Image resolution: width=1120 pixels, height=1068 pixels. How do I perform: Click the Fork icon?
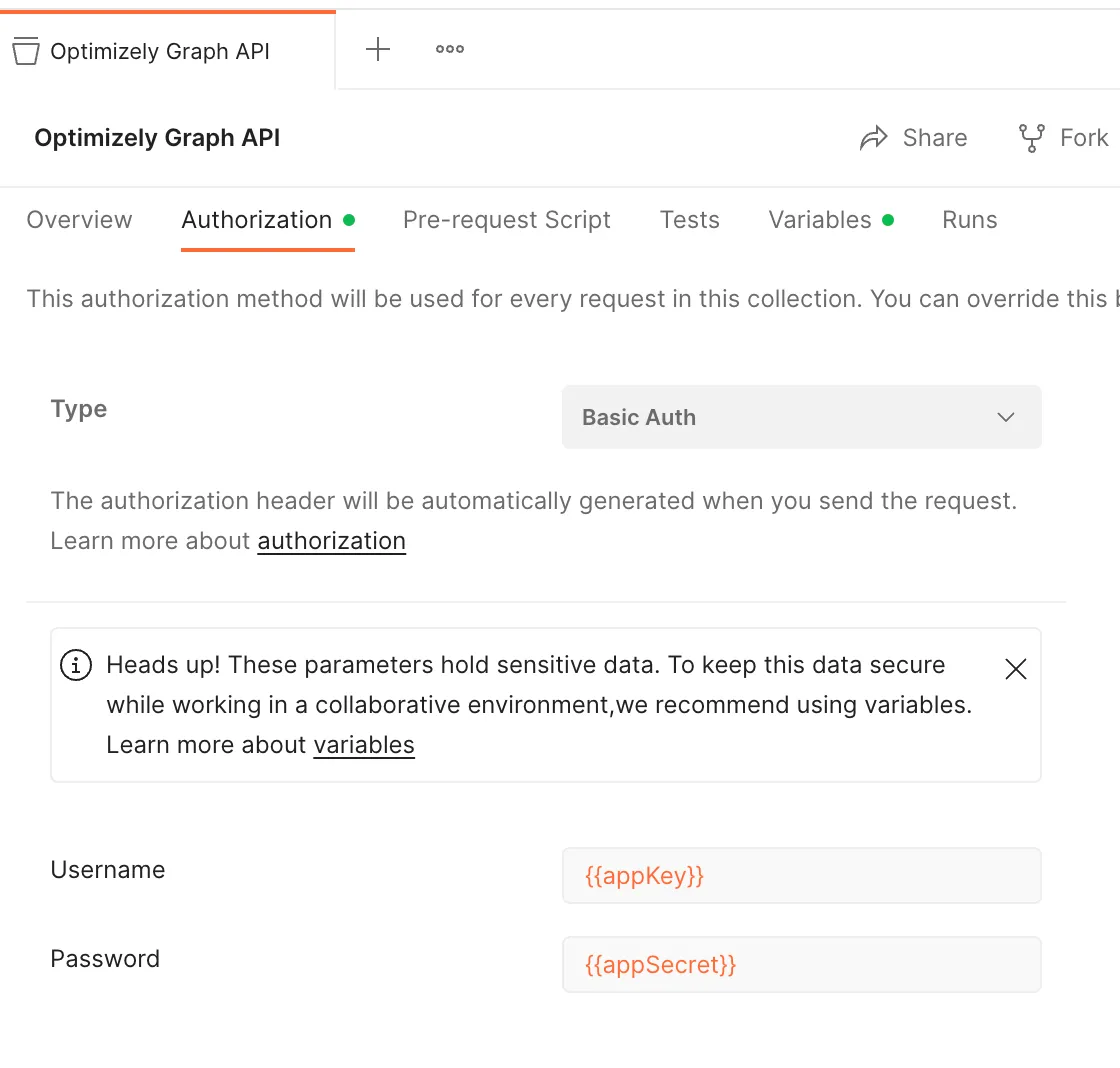click(x=1031, y=138)
